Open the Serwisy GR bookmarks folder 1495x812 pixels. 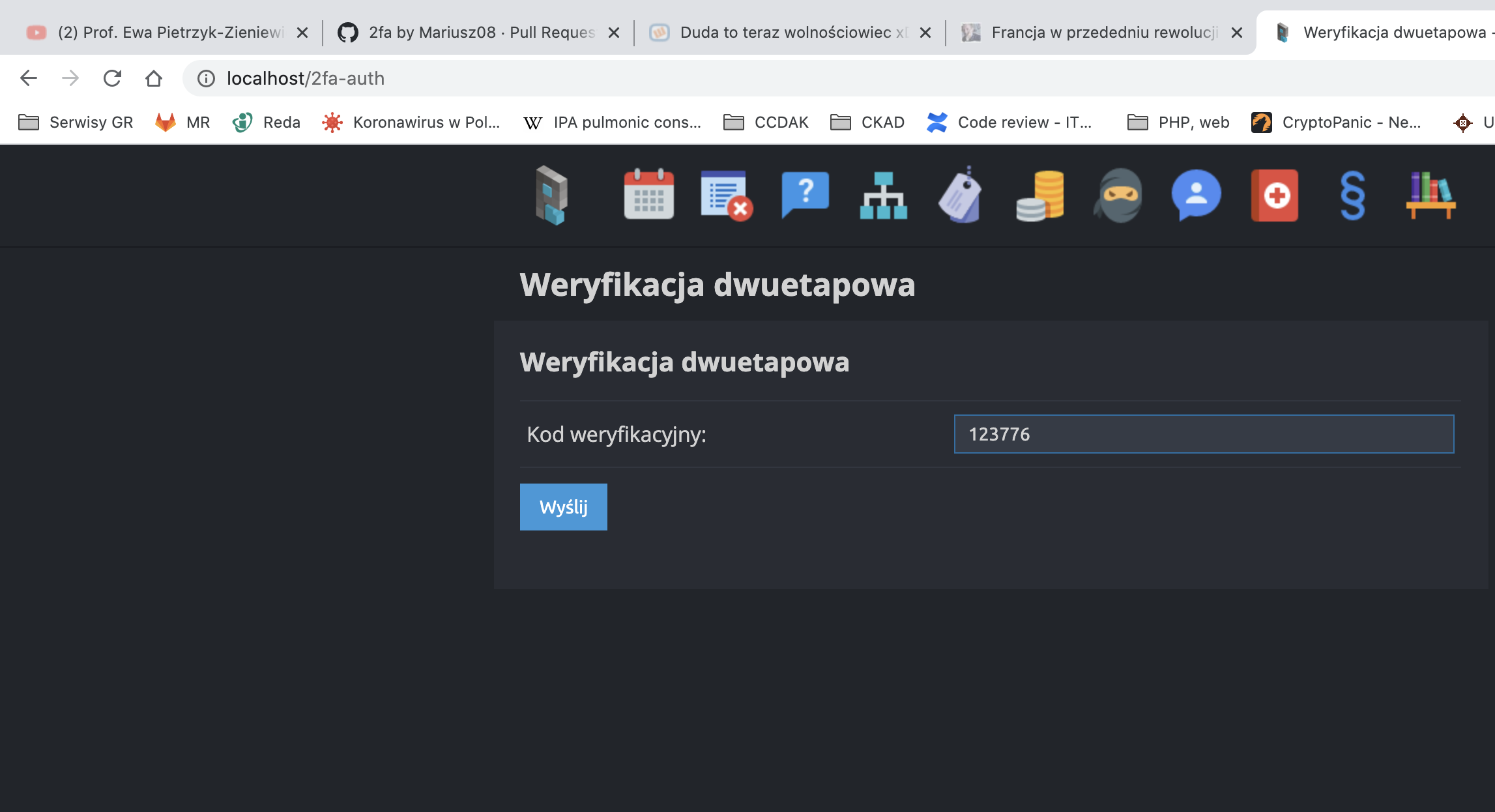coord(76,123)
